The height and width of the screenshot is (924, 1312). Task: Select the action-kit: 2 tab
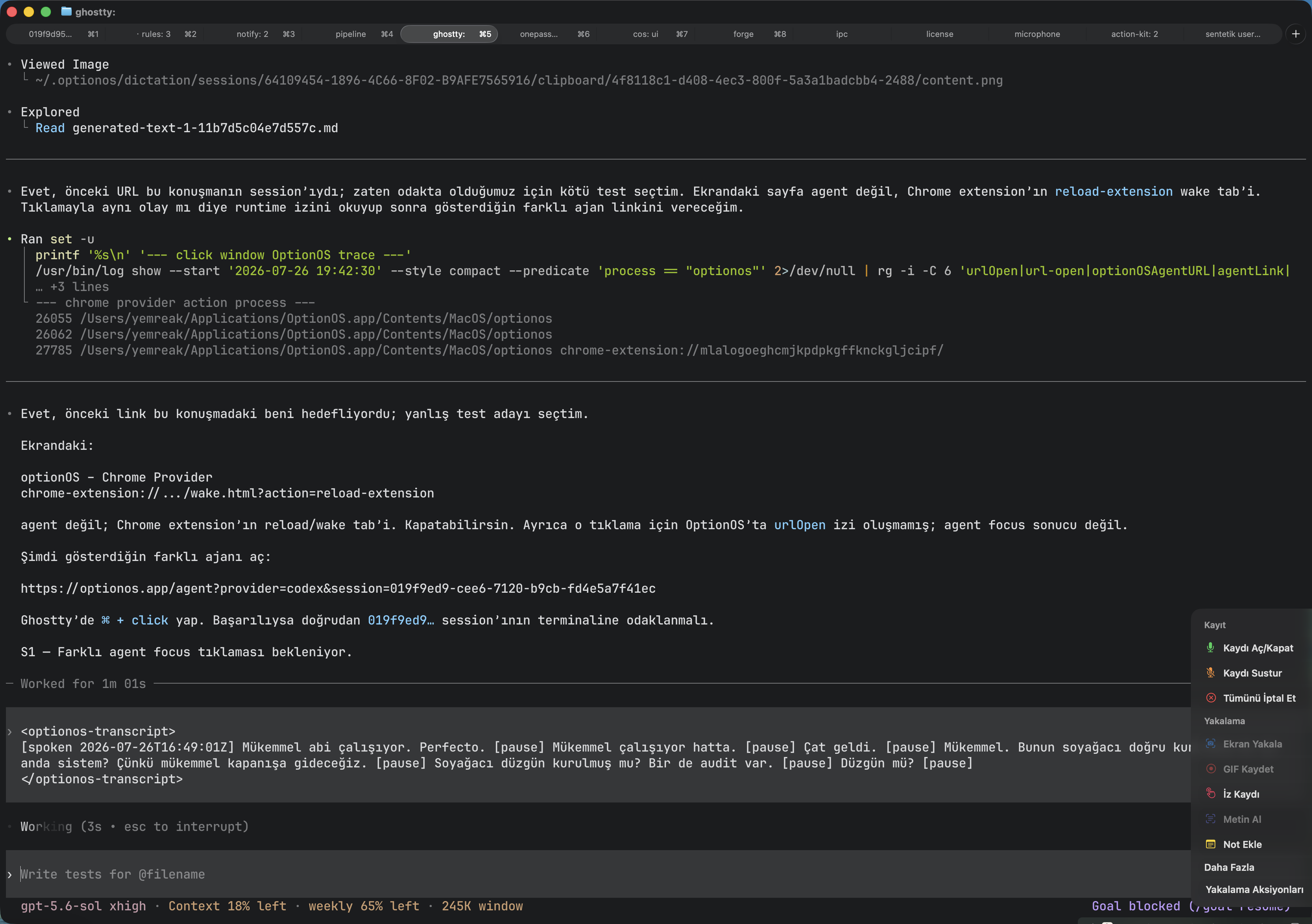pyautogui.click(x=1135, y=34)
